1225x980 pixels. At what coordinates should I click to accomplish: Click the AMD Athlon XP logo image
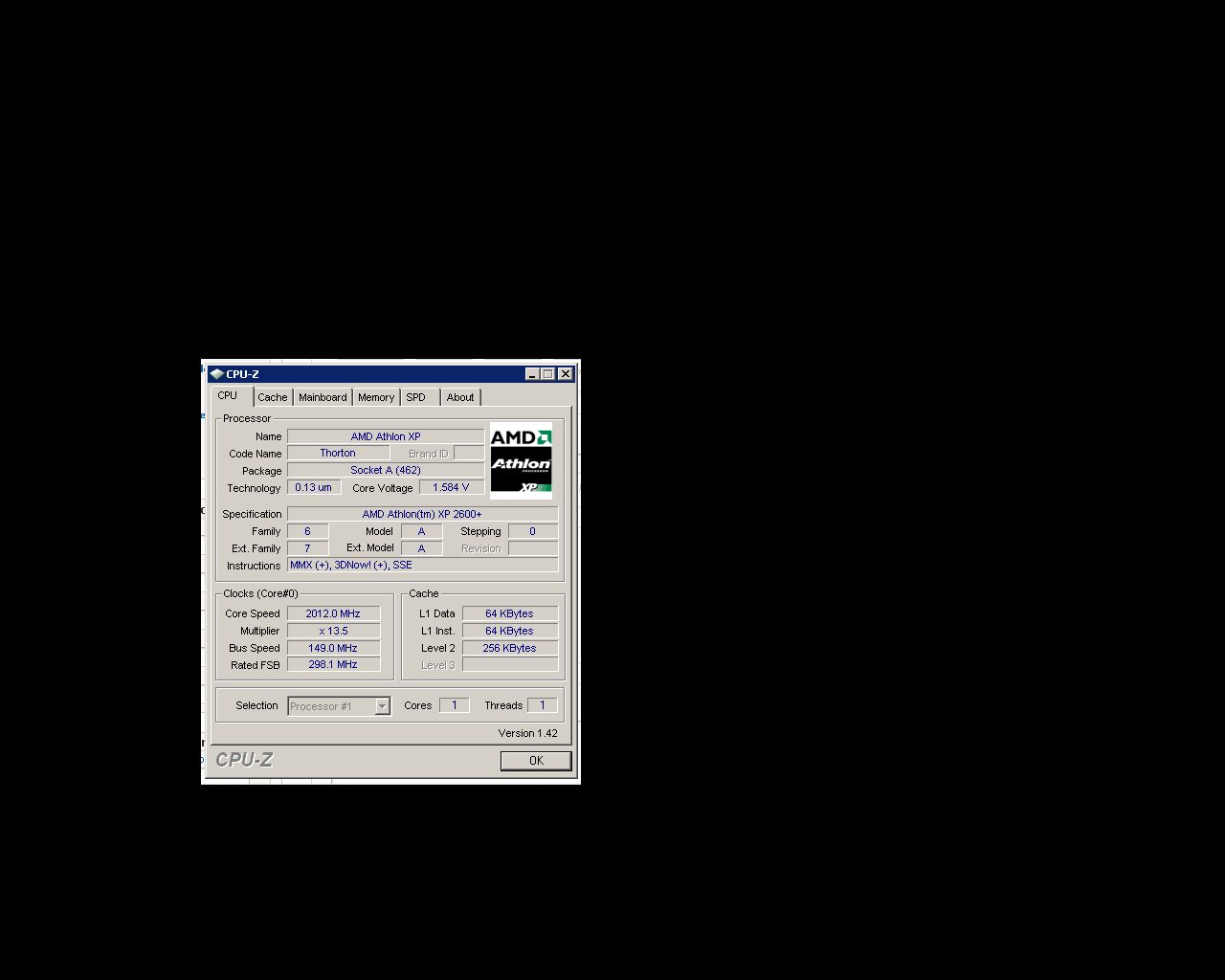[522, 461]
